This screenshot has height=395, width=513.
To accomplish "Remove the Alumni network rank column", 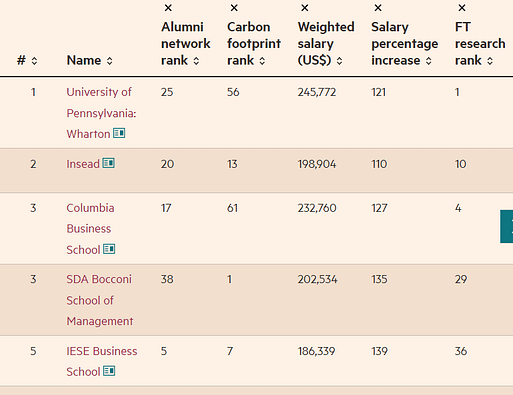I will tap(168, 8).
